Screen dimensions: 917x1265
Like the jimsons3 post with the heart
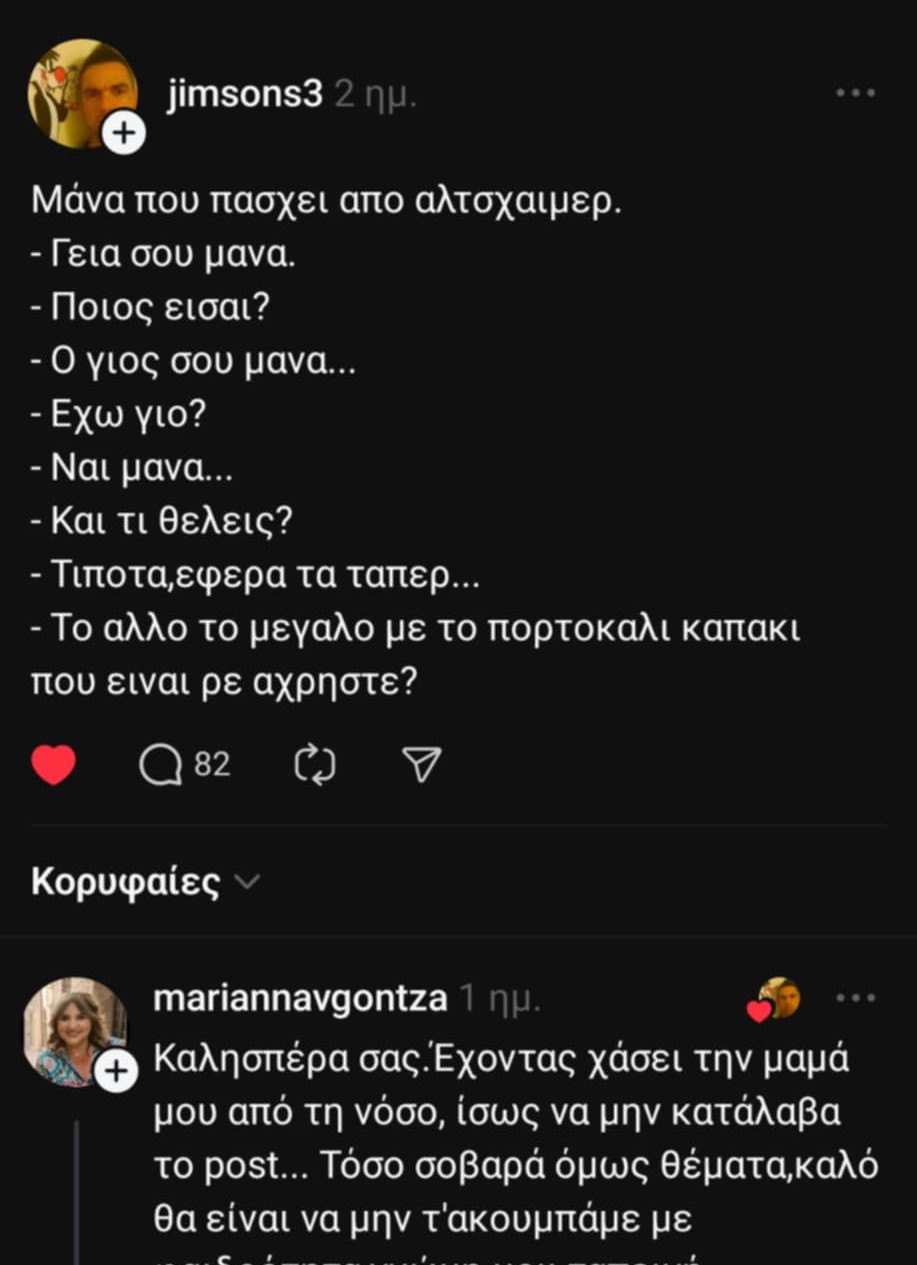[54, 765]
